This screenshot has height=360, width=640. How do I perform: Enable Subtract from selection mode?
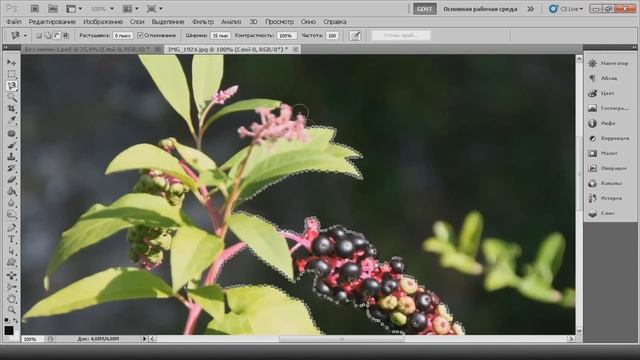coord(57,36)
